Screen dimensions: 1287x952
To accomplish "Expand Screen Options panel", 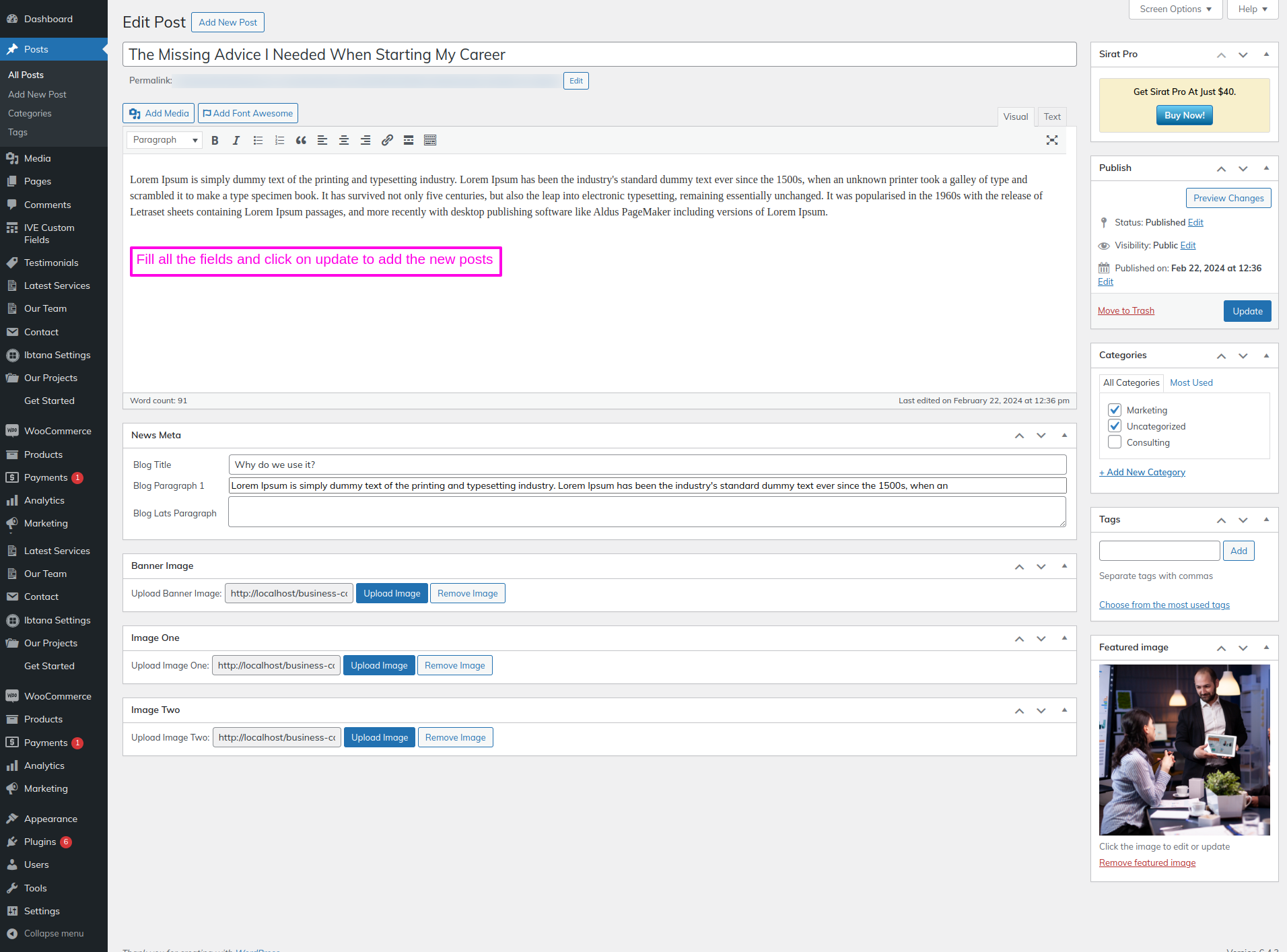I will [x=1175, y=9].
